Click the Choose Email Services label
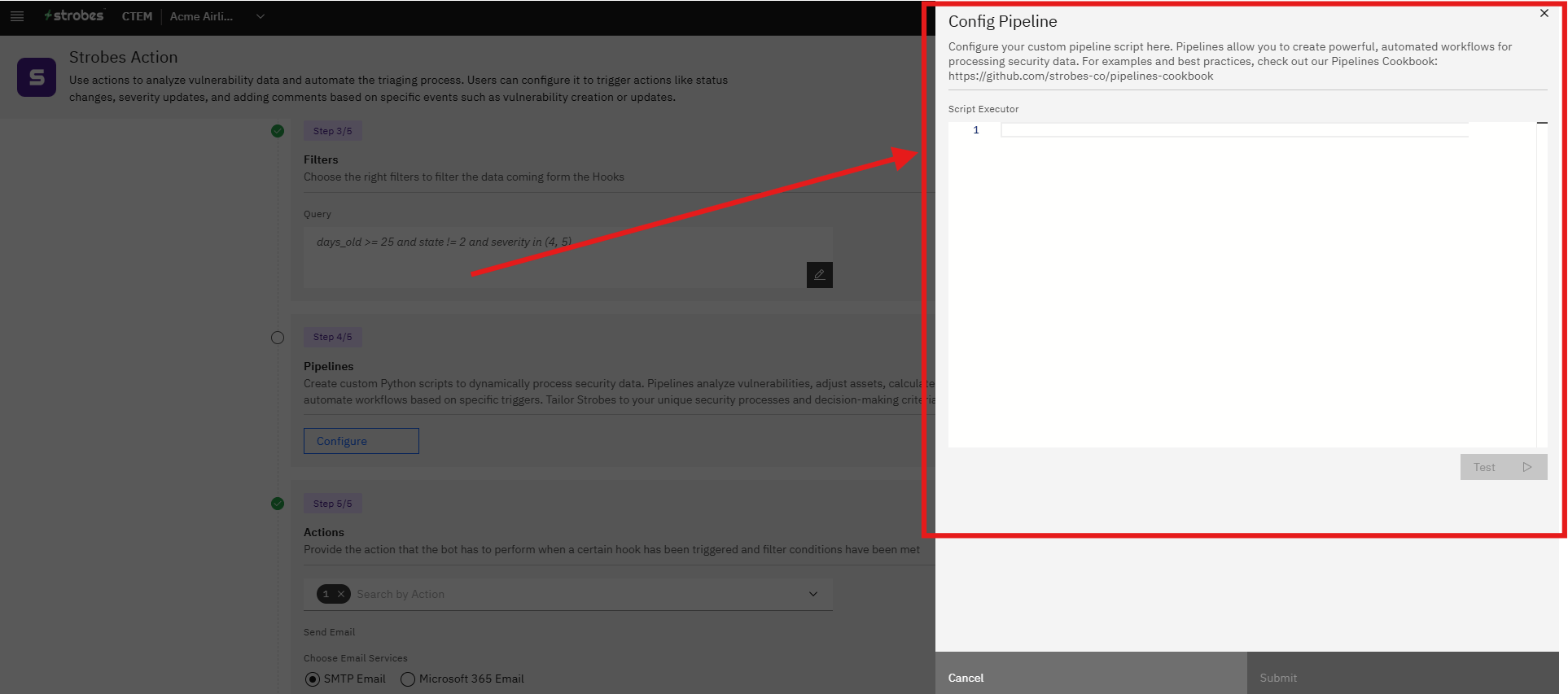The image size is (1568, 694). coord(356,658)
